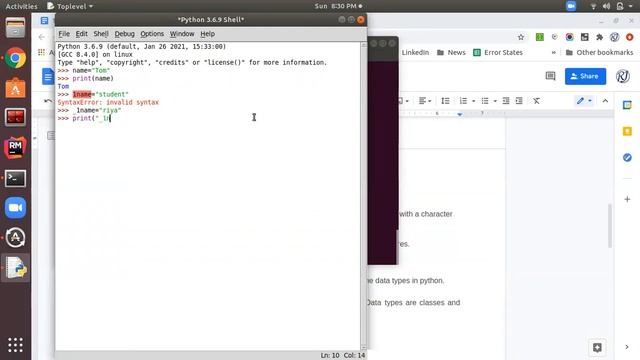
Task: Click the highlighted 1name syntax error token
Action: click(x=82, y=94)
